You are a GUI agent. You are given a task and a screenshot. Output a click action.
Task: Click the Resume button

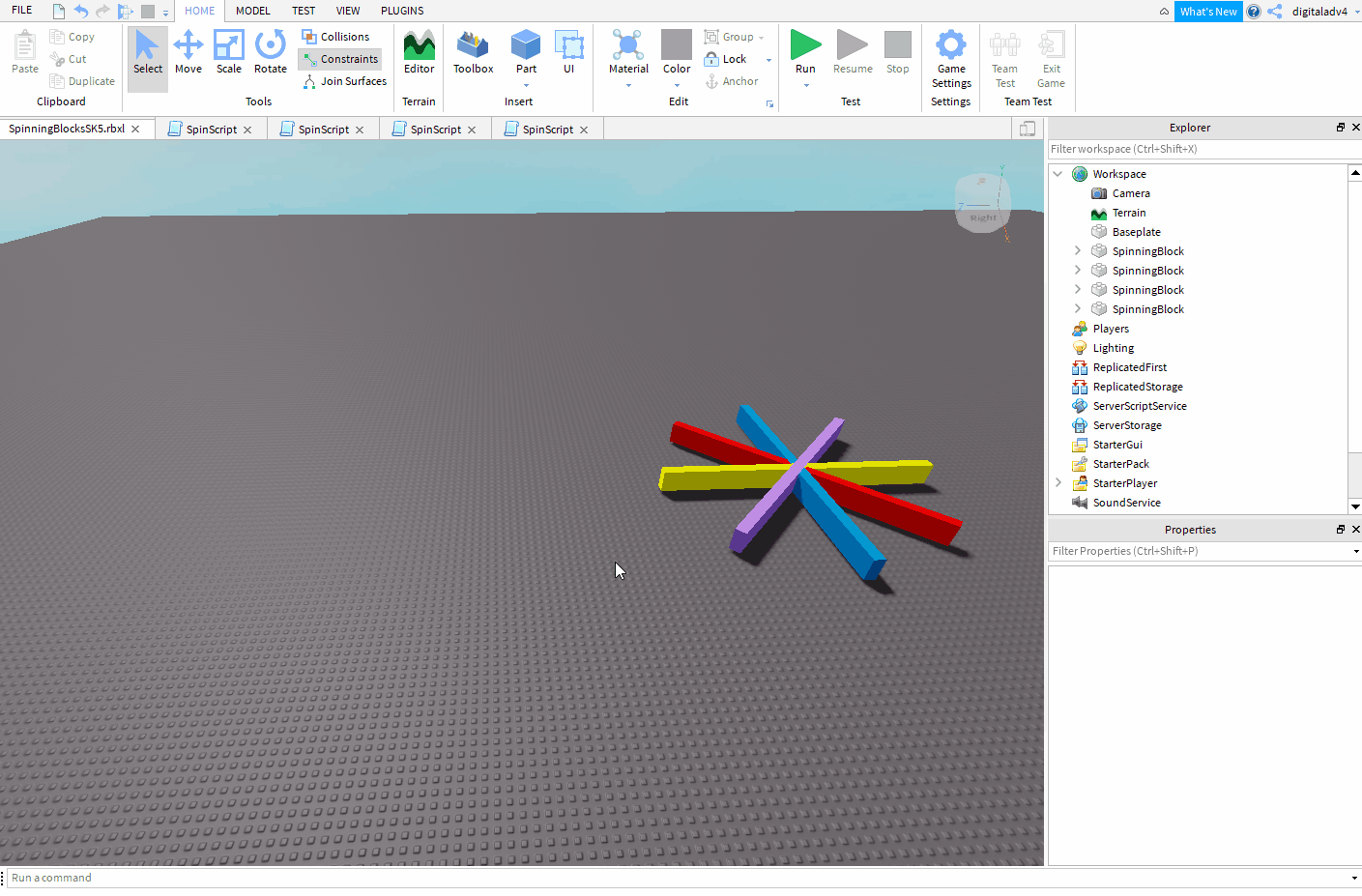click(x=853, y=52)
